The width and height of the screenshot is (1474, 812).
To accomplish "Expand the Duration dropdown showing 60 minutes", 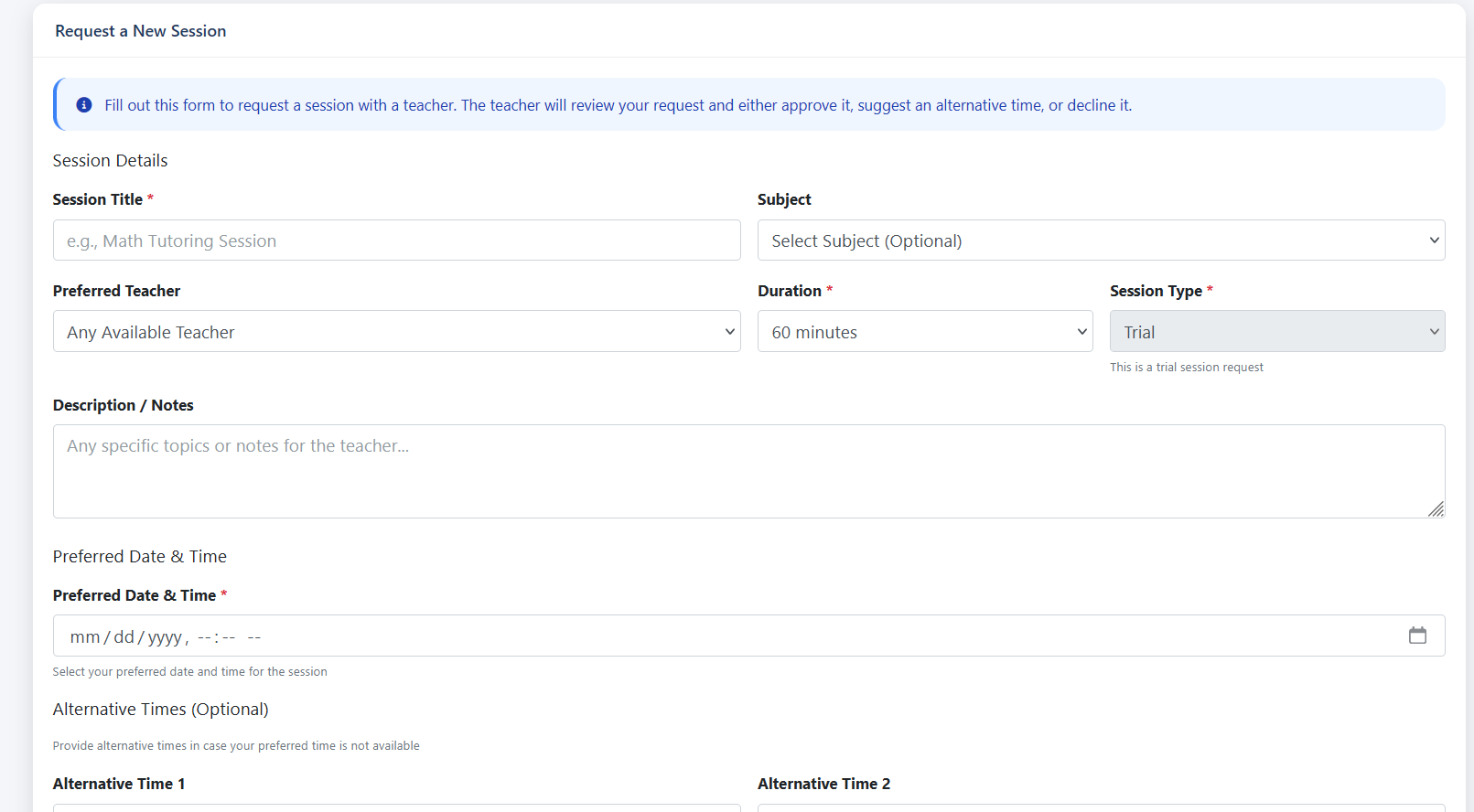I will click(925, 332).
